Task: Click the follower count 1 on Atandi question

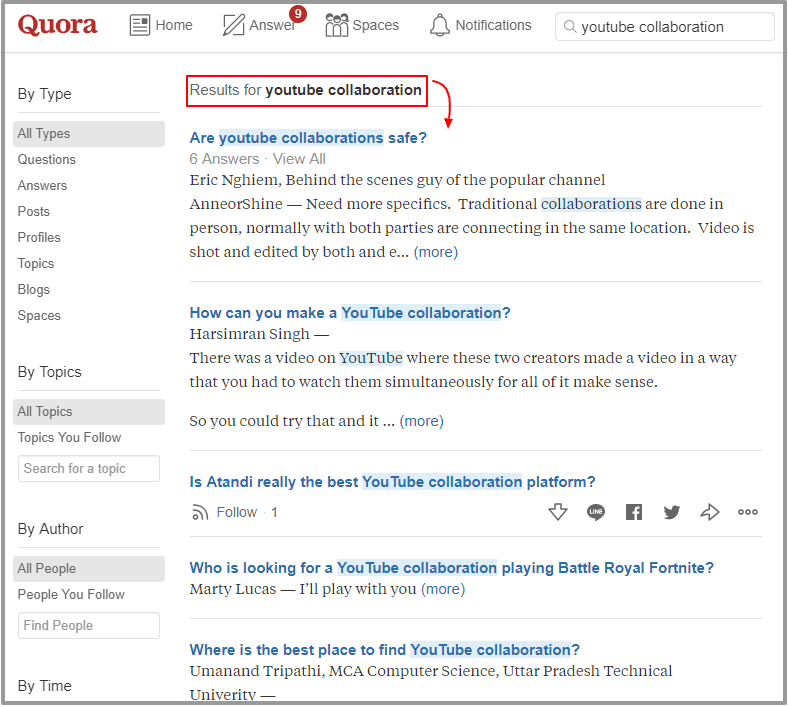Action: tap(274, 512)
